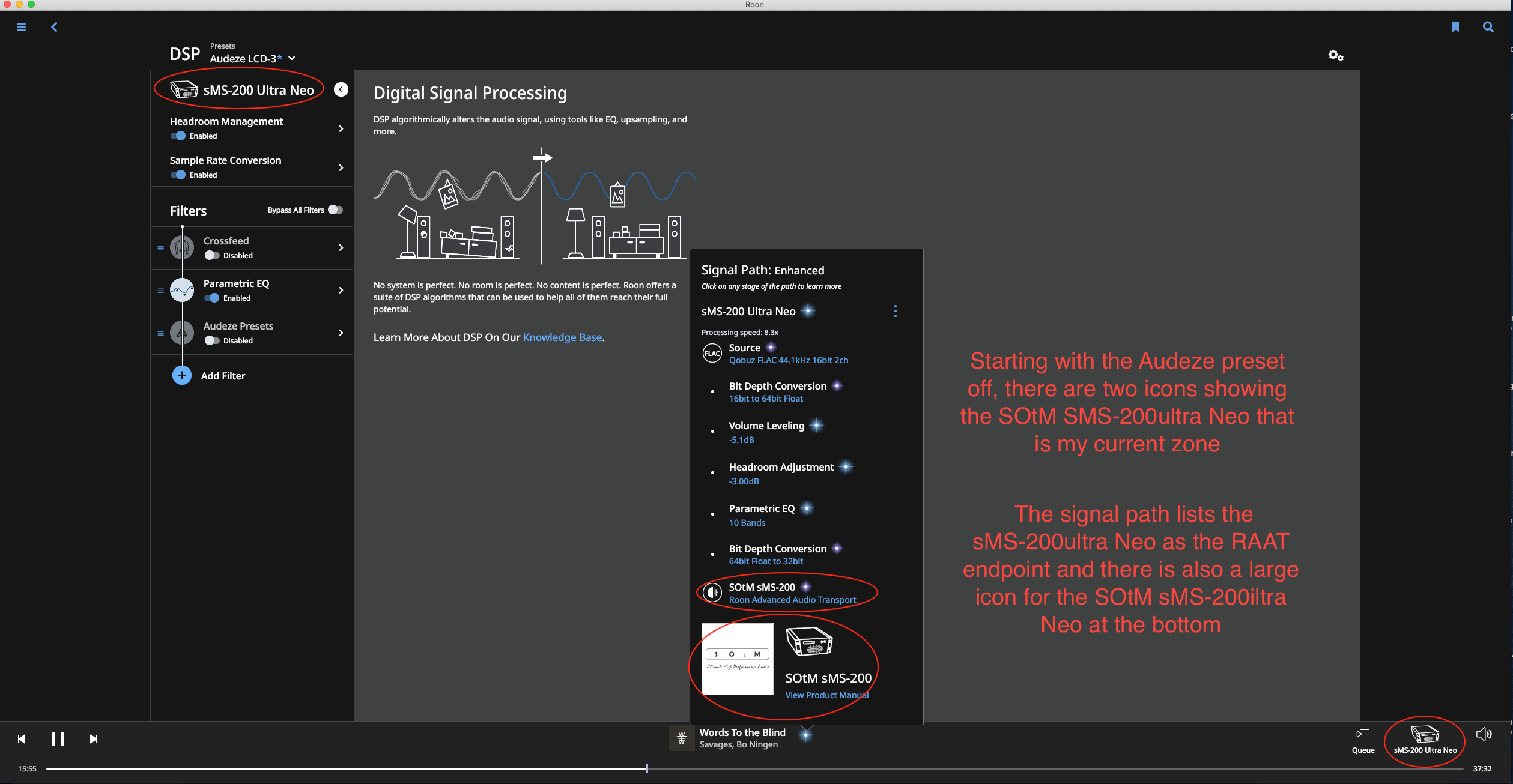Click the Crossfeed filter headphone icon
Viewport: 1513px width, 784px height.
182,247
